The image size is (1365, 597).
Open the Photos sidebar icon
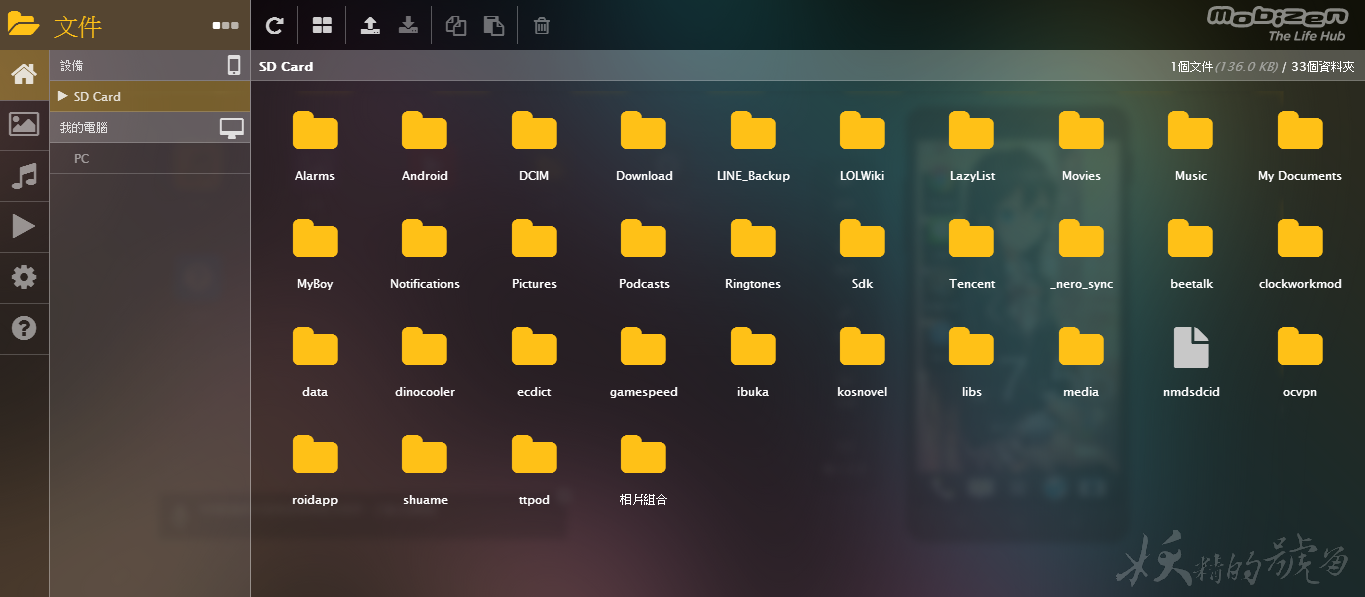(x=24, y=125)
